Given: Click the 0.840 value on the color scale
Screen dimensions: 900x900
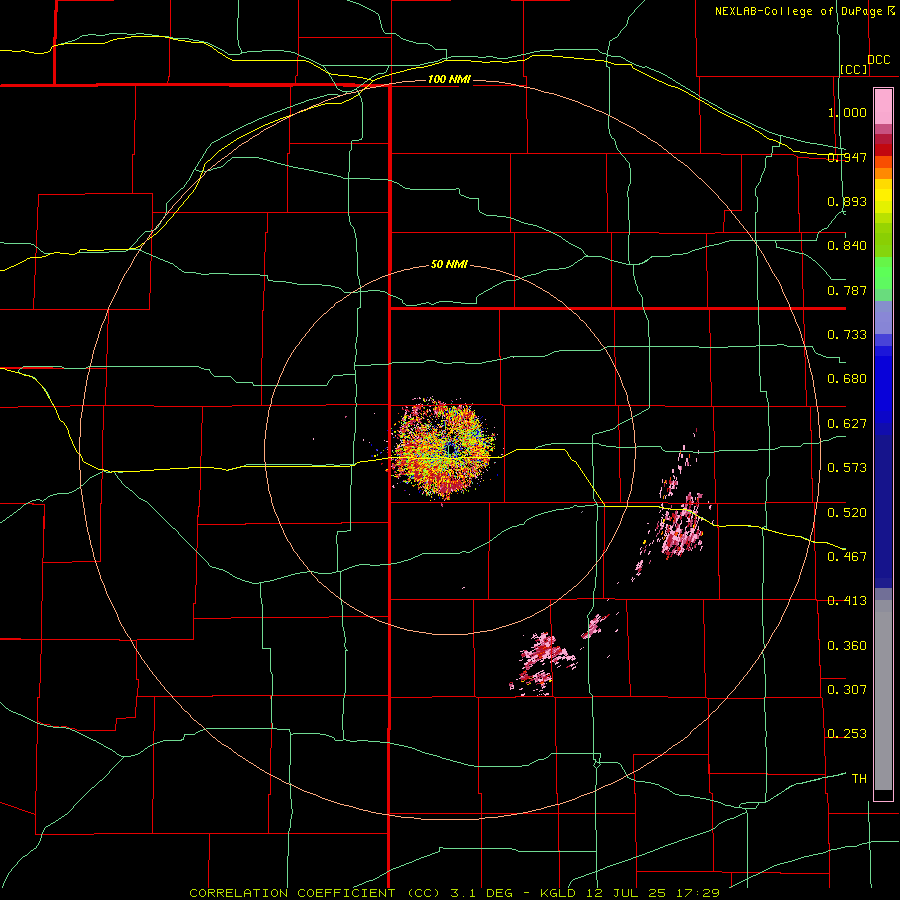Looking at the screenshot, I should click(x=847, y=246).
